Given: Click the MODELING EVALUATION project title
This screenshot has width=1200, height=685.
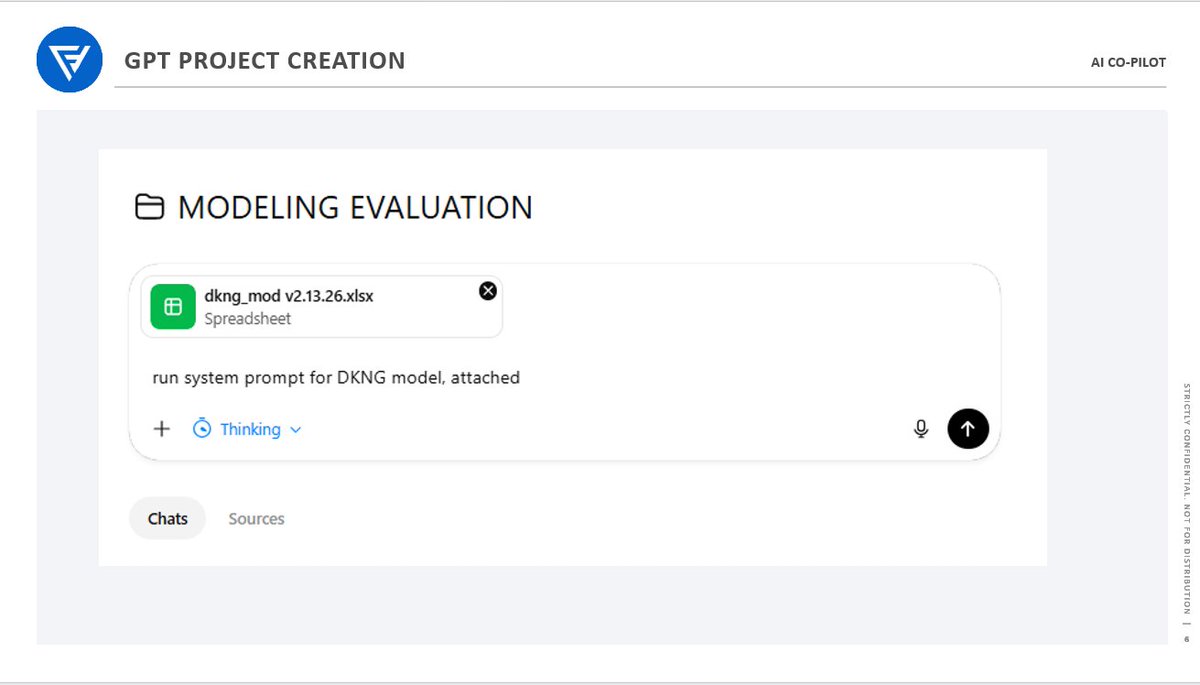Looking at the screenshot, I should pyautogui.click(x=355, y=208).
